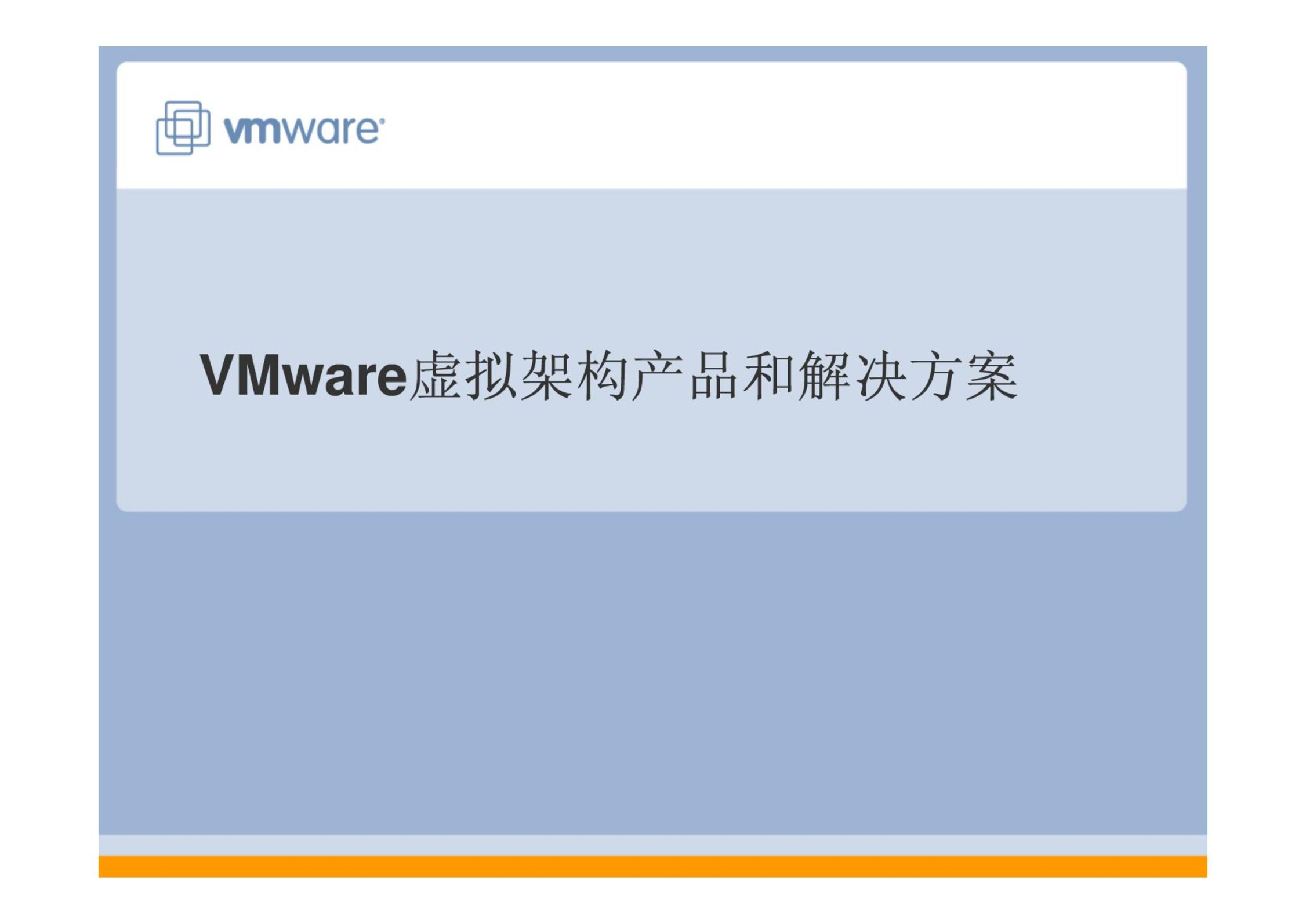Select the slide title beginning with VMware

608,376
